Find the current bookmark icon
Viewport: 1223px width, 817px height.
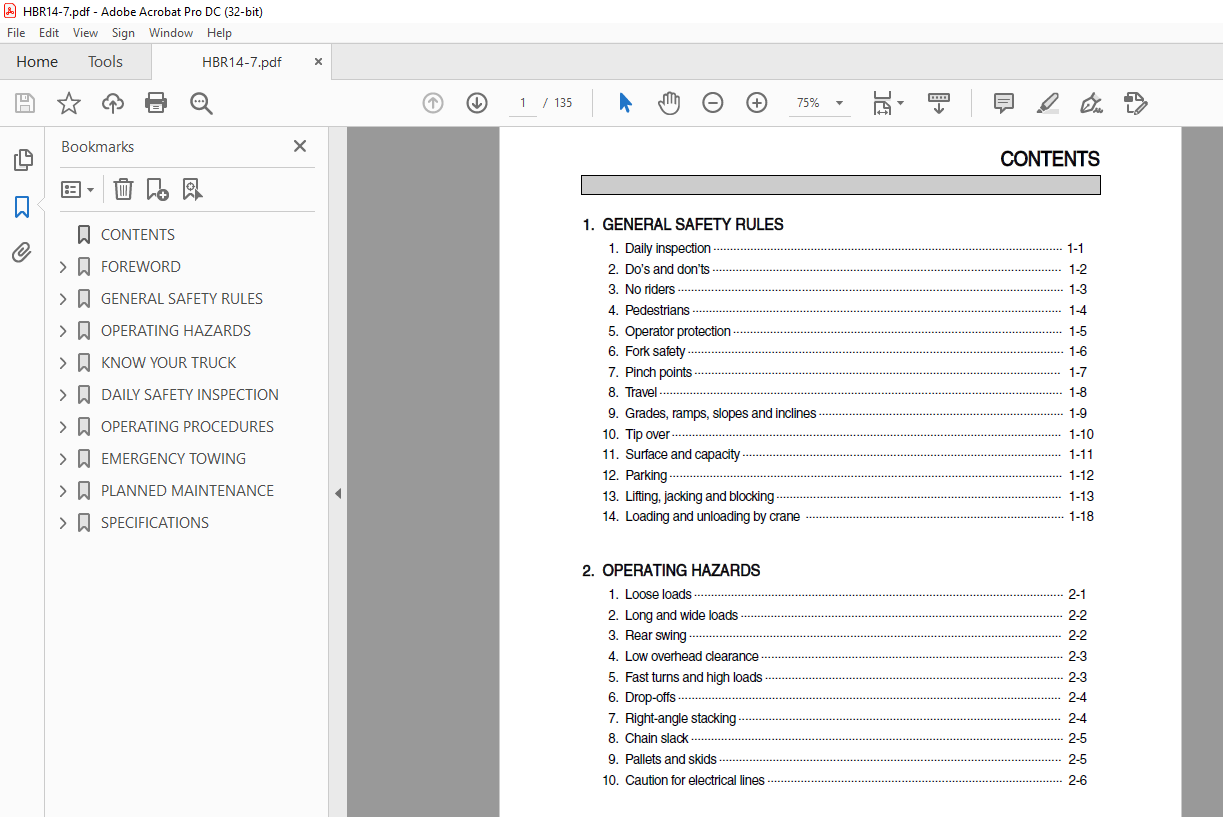pyautogui.click(x=192, y=189)
